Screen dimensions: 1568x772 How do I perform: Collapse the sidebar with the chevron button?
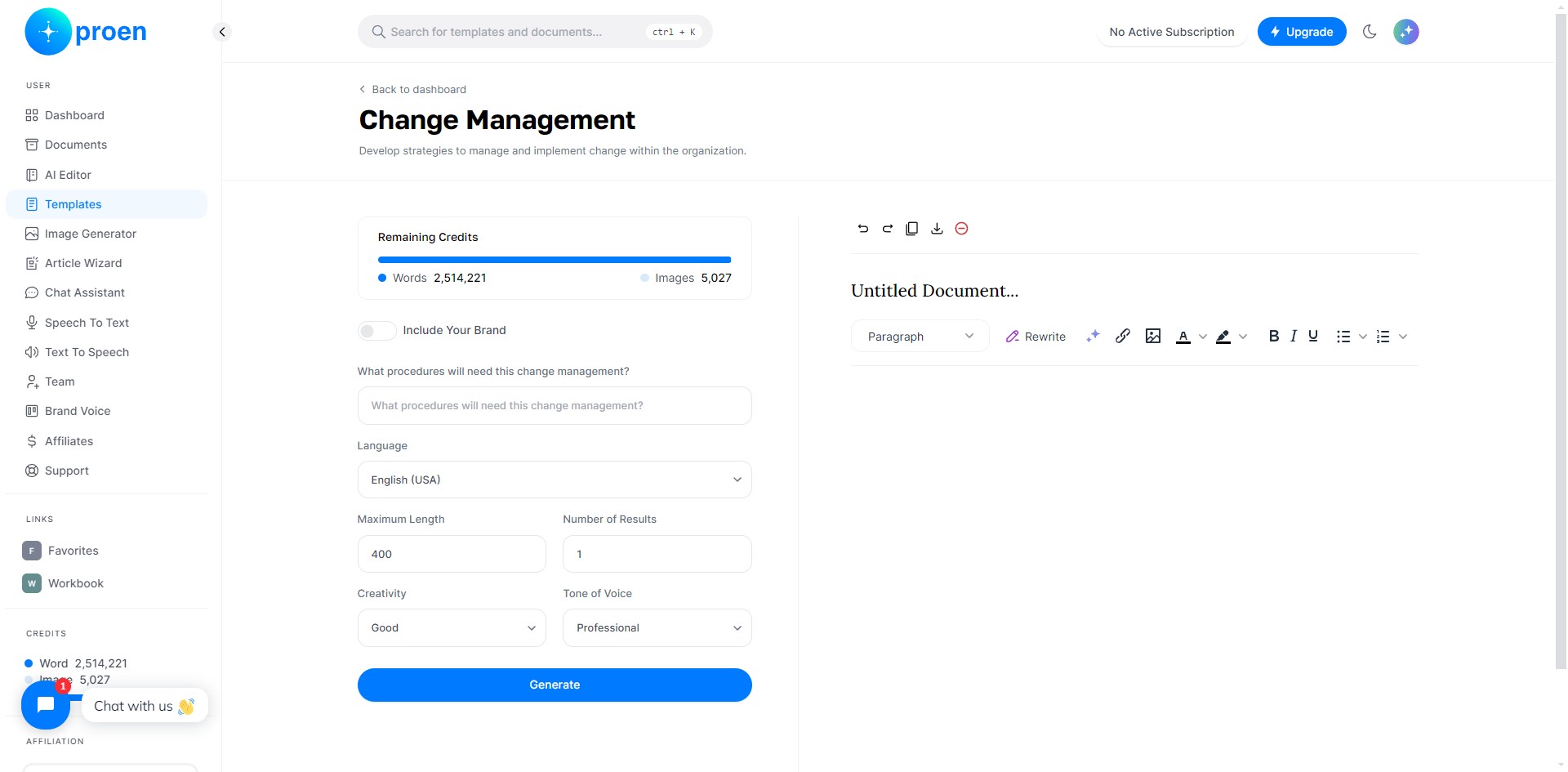[222, 32]
